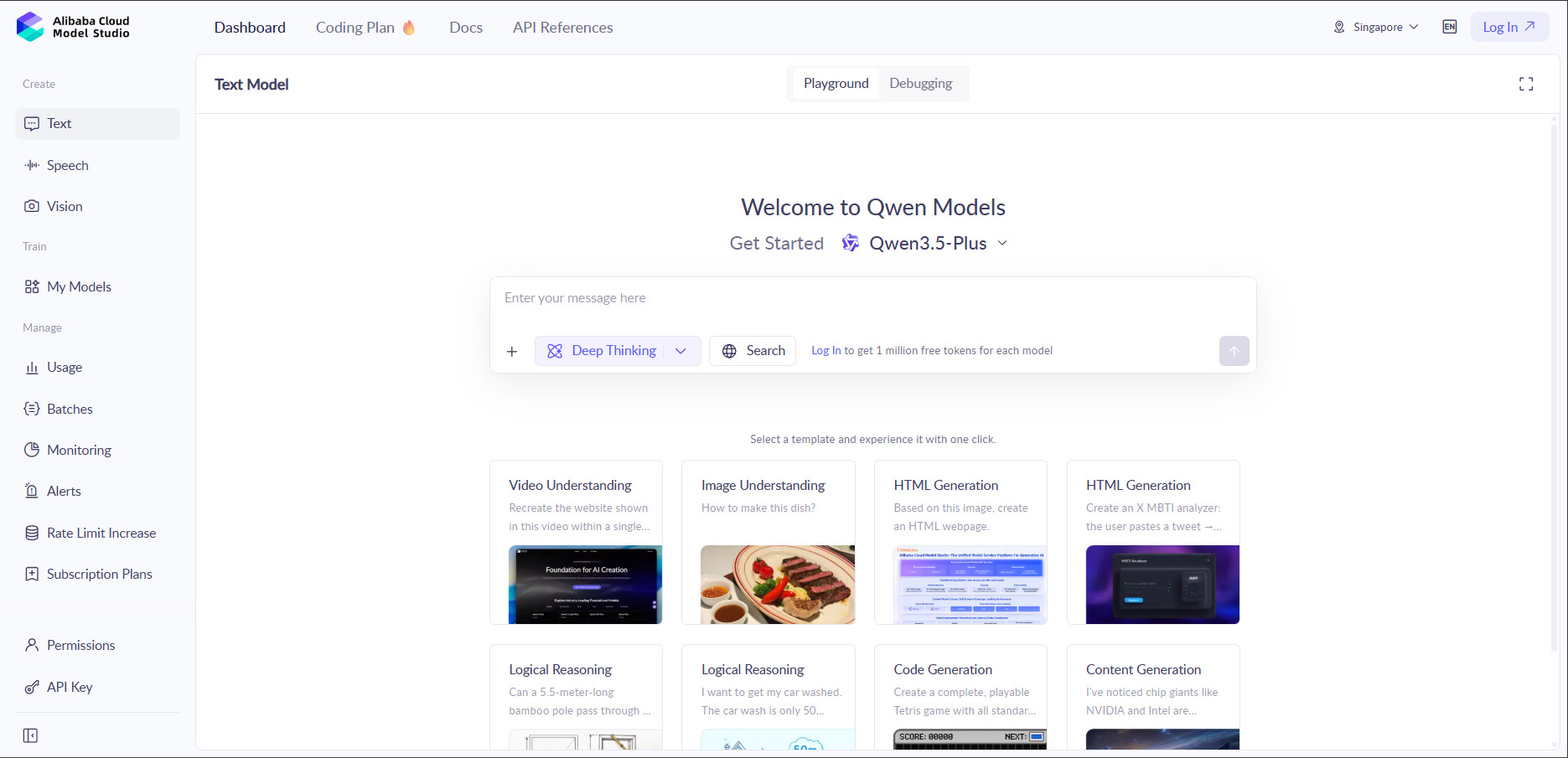Click the Get Started label
The image size is (1568, 758).
776,243
